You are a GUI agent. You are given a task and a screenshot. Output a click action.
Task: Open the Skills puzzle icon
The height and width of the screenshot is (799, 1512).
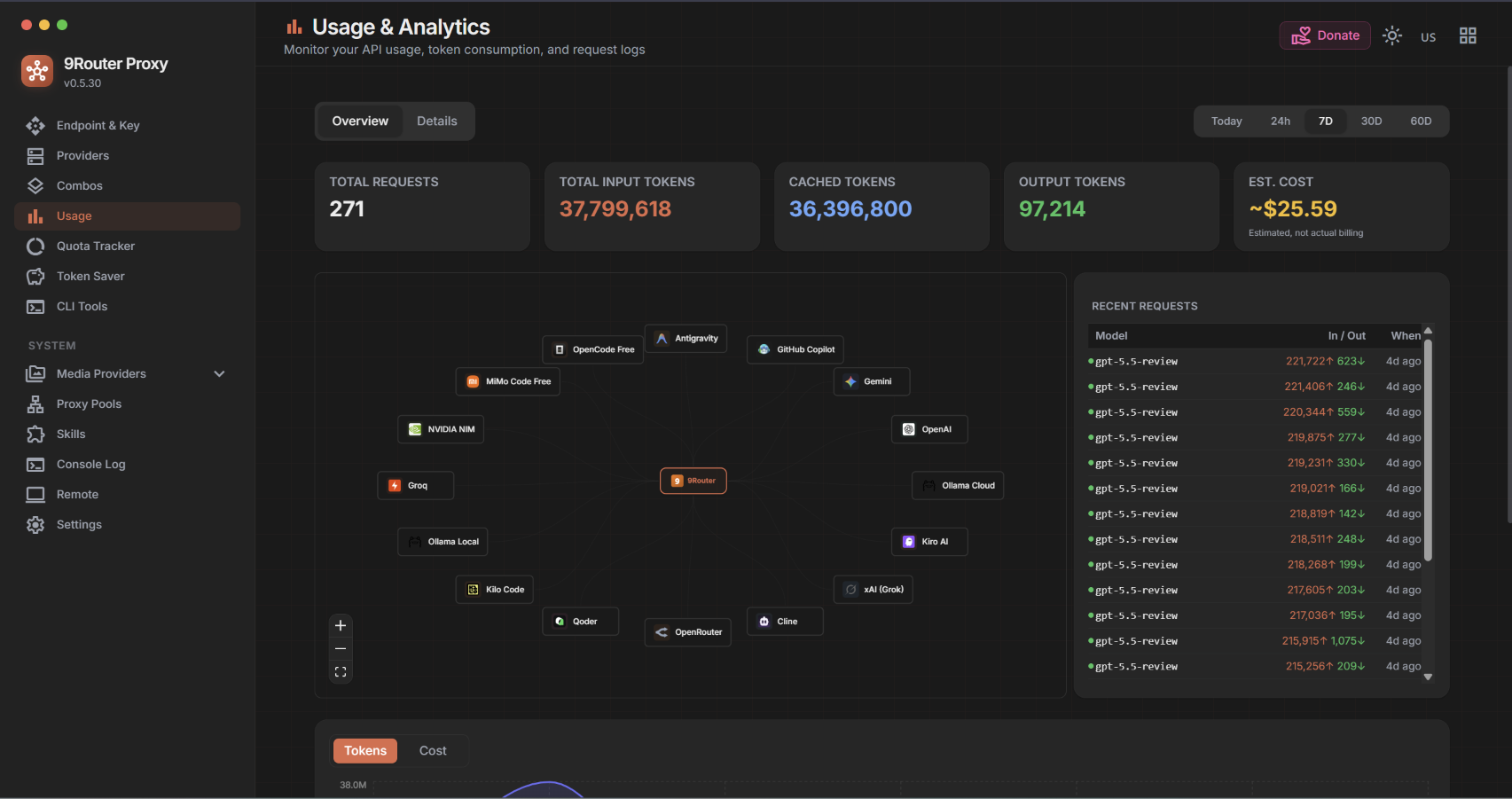click(35, 435)
